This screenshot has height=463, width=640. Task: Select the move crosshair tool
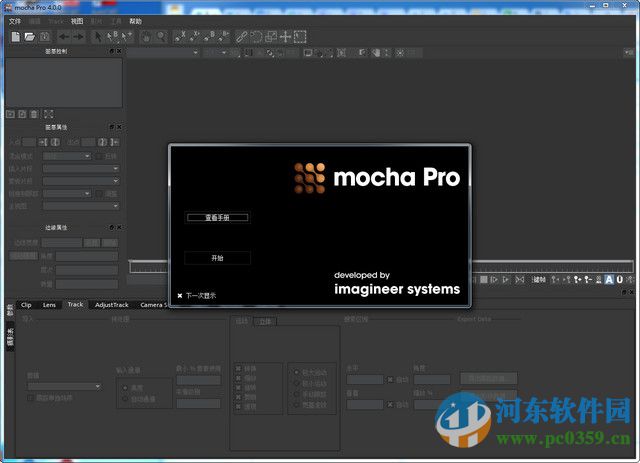pyautogui.click(x=285, y=37)
